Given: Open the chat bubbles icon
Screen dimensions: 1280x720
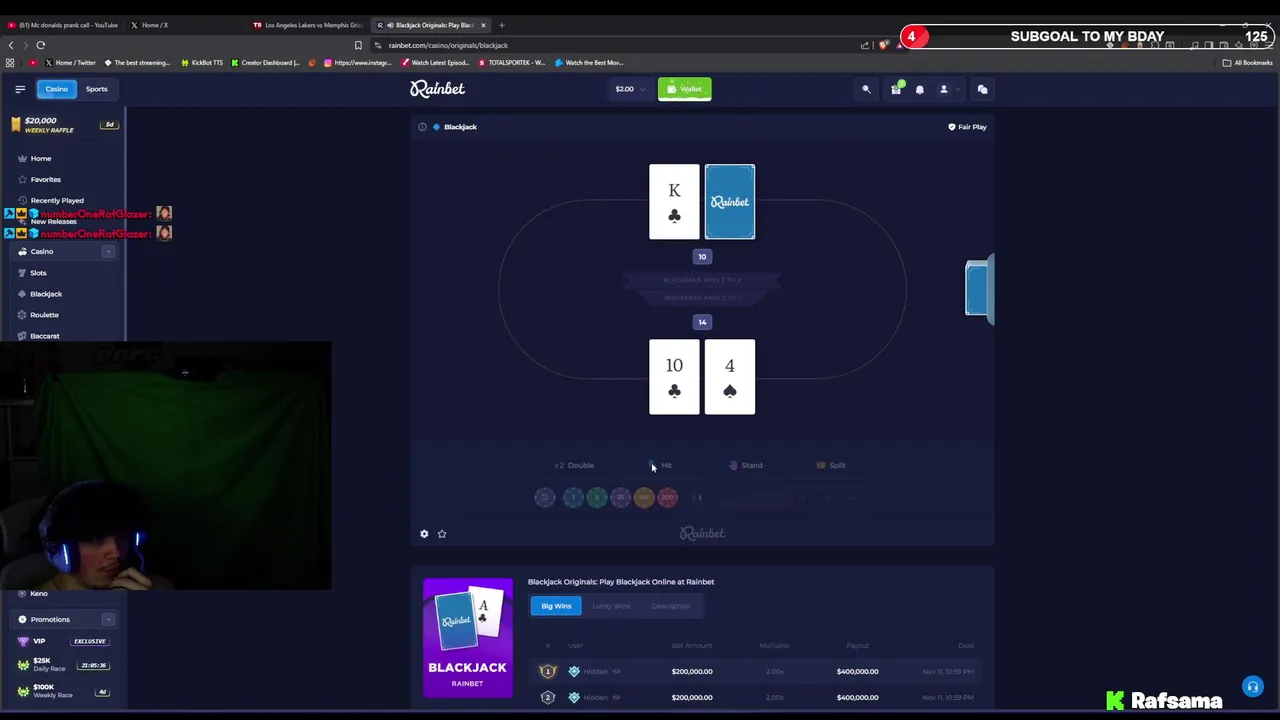Looking at the screenshot, I should pyautogui.click(x=982, y=89).
